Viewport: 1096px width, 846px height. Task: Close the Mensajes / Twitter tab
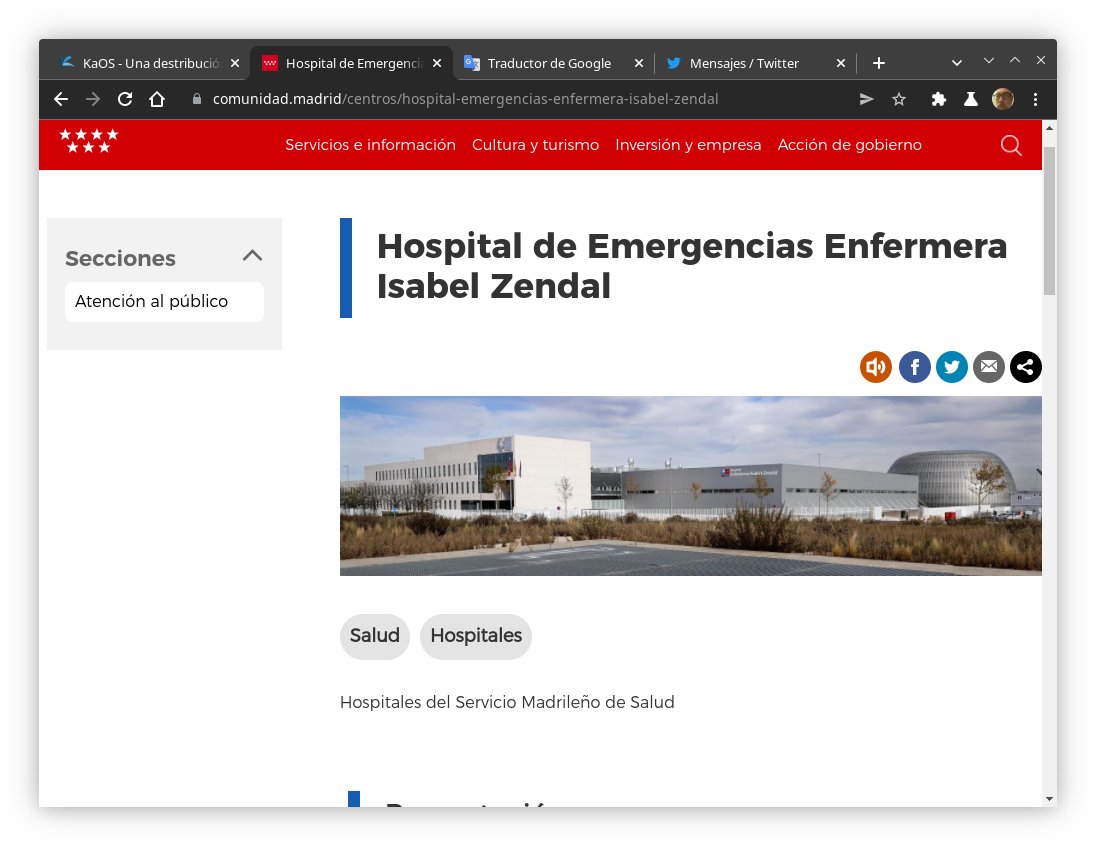[841, 64]
